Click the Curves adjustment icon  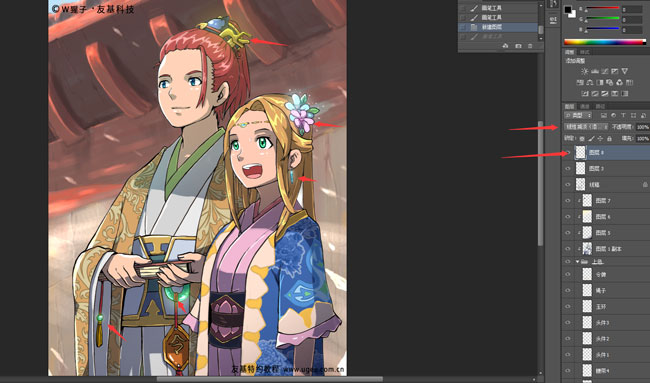[605, 71]
